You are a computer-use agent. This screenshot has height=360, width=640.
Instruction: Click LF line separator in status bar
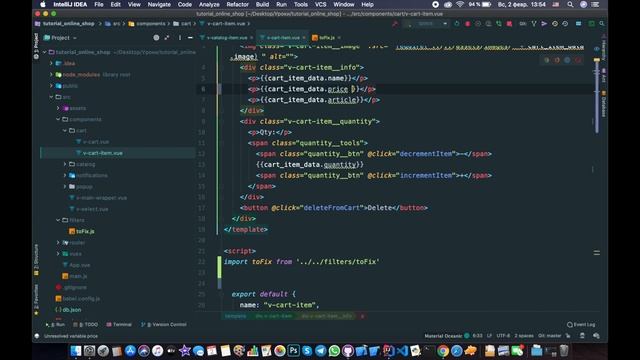489,336
